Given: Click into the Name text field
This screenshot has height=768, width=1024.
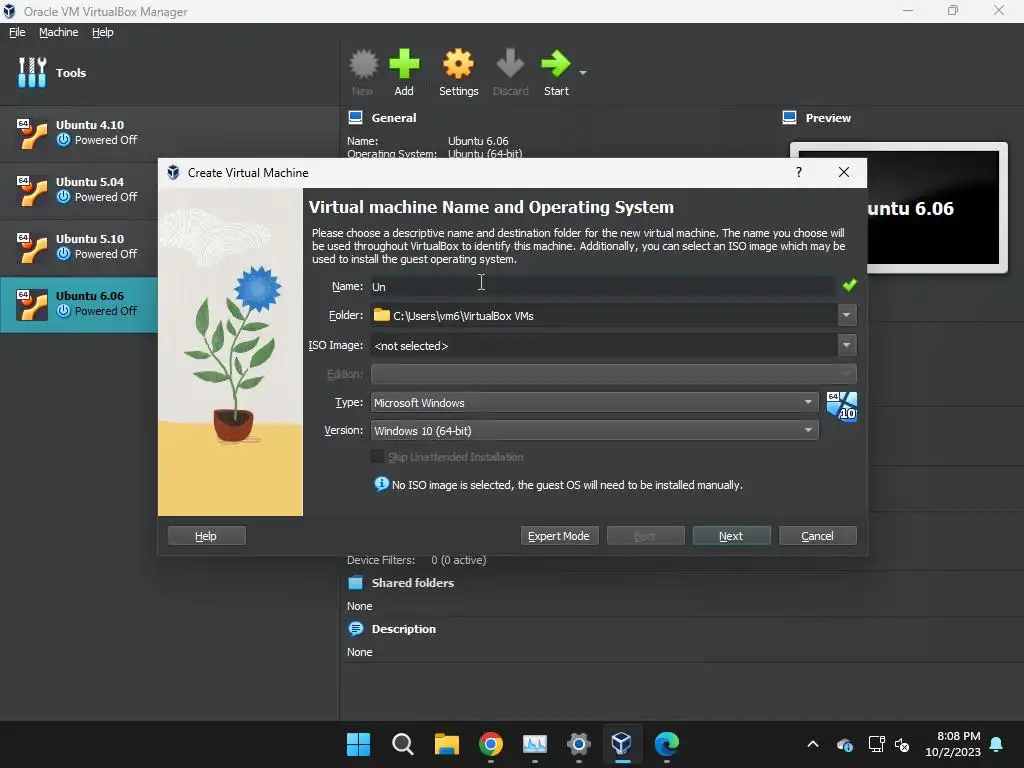Looking at the screenshot, I should (x=602, y=287).
